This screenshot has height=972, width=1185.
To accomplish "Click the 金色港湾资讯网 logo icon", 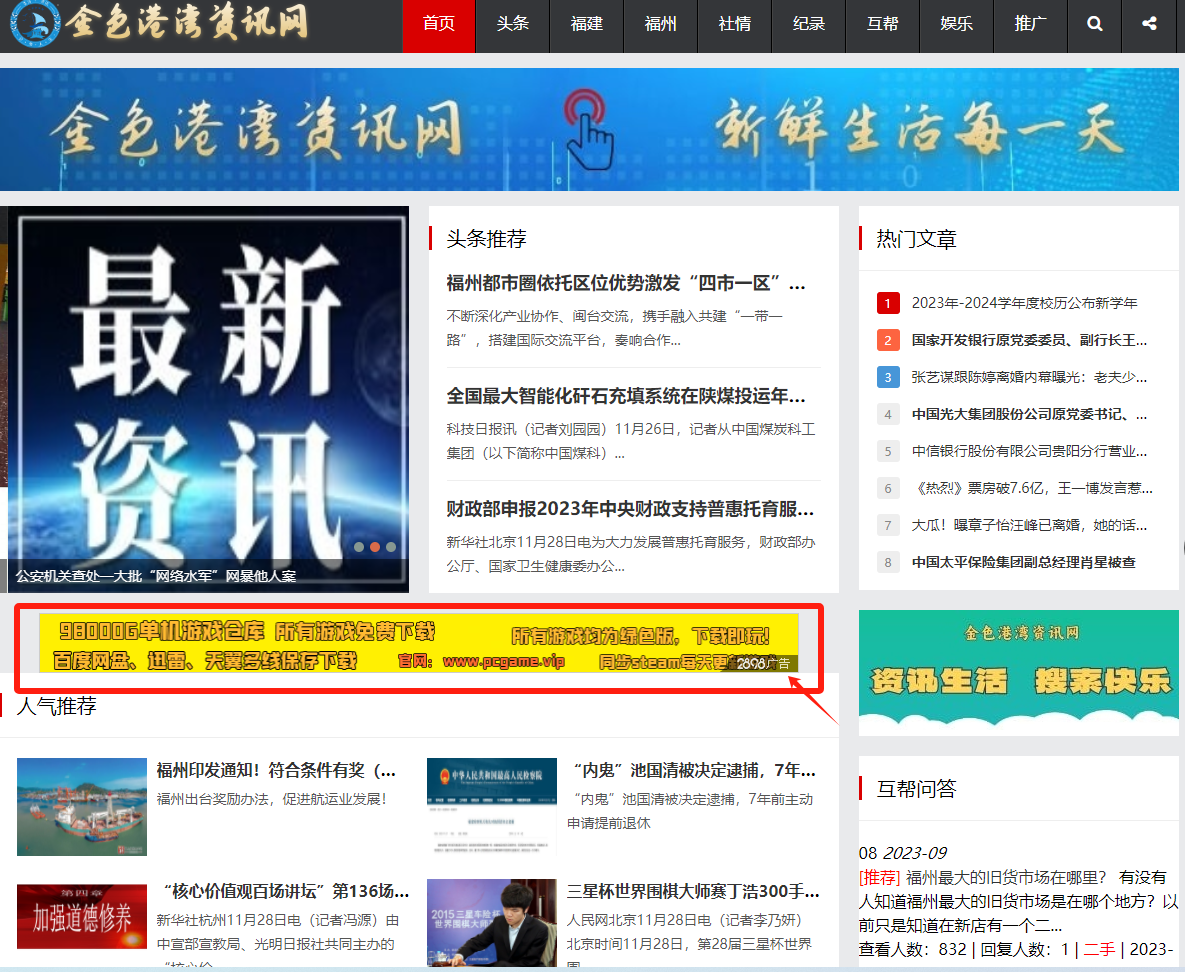I will coord(34,25).
